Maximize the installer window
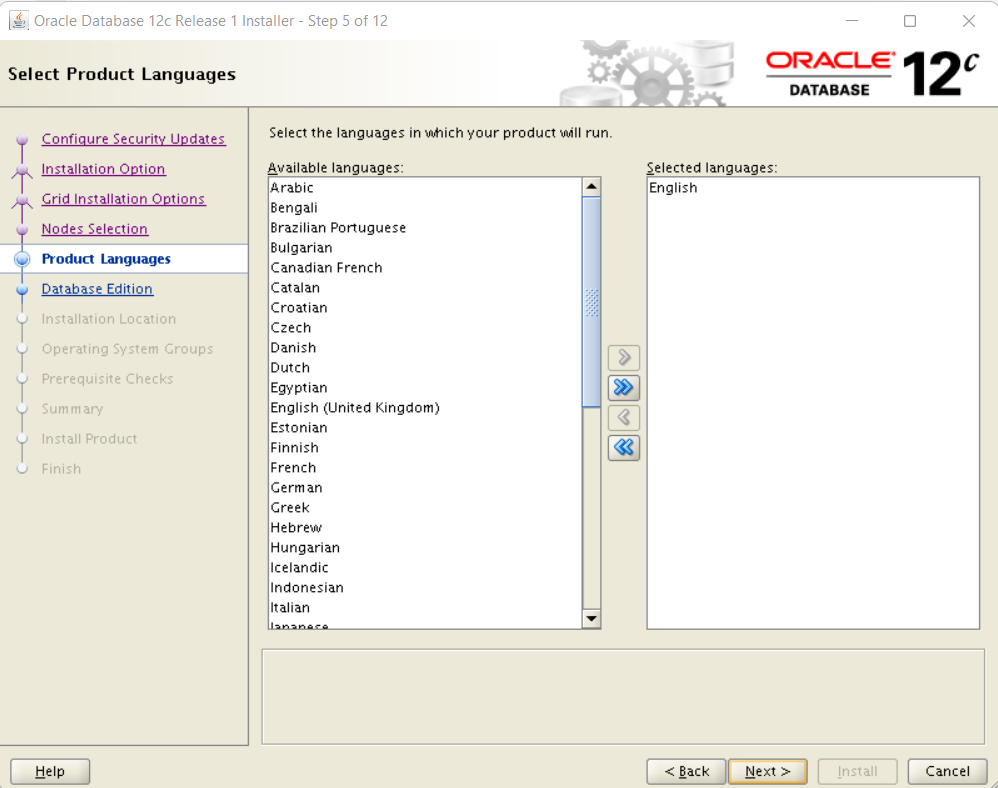 pos(910,21)
